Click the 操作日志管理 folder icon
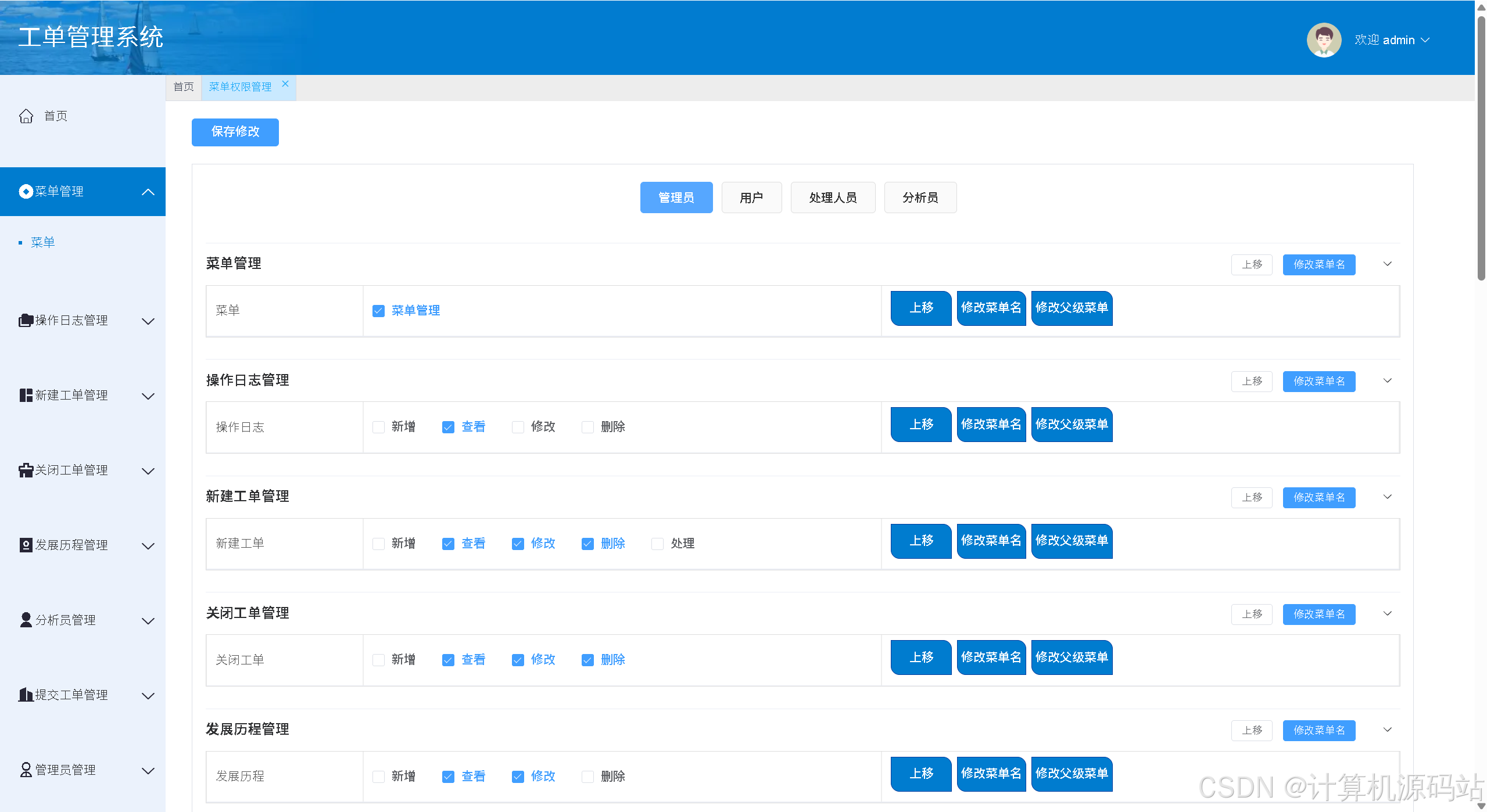1487x812 pixels. point(26,321)
